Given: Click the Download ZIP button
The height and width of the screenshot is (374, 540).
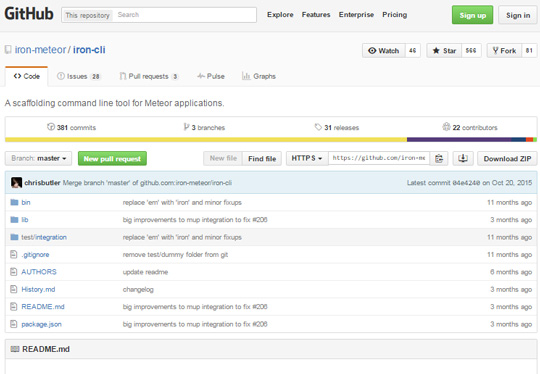Looking at the screenshot, I should pos(507,158).
